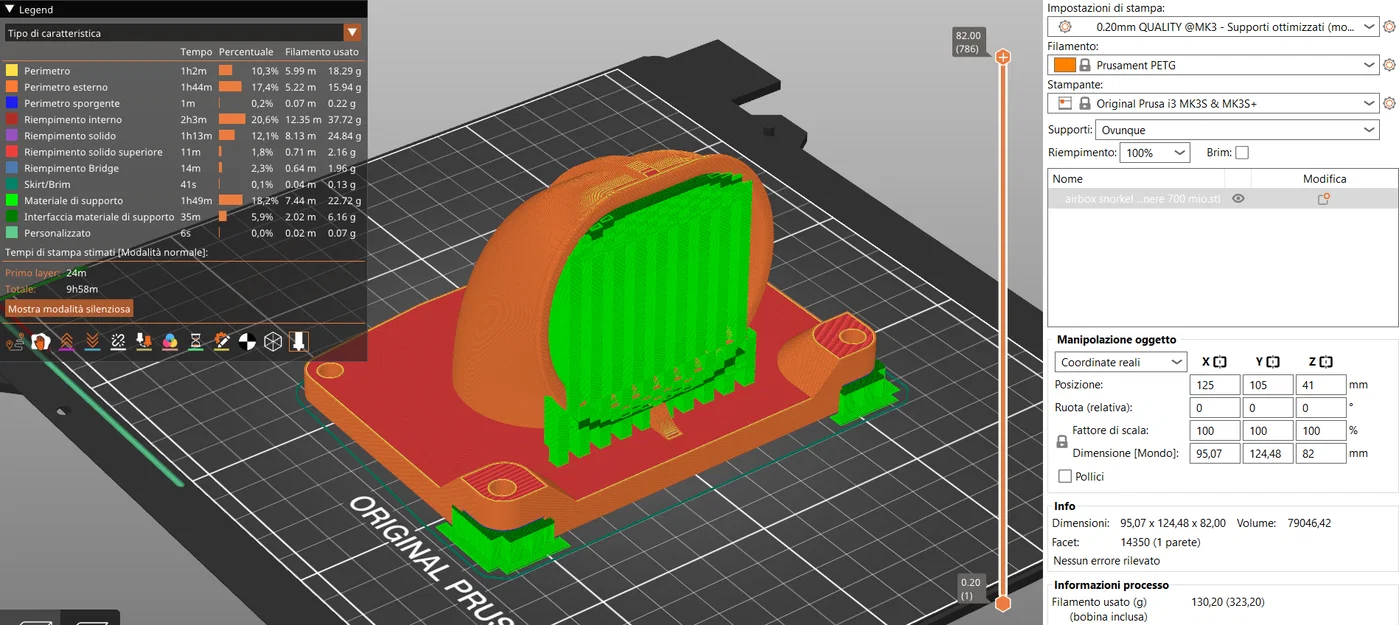This screenshot has width=1399, height=625.
Task: Toggle visibility of the airbox snorkel object
Action: pos(1238,199)
